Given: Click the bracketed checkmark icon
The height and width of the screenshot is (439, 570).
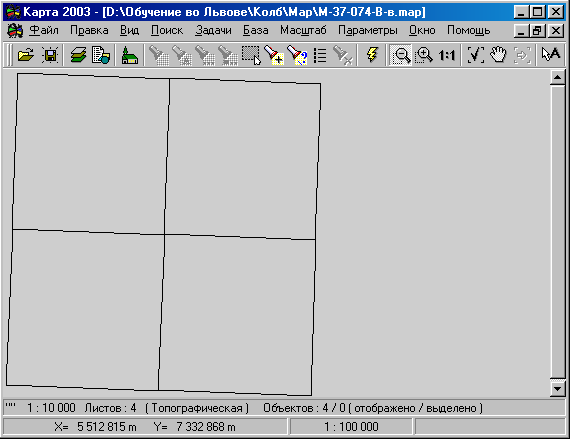Looking at the screenshot, I should 475,55.
